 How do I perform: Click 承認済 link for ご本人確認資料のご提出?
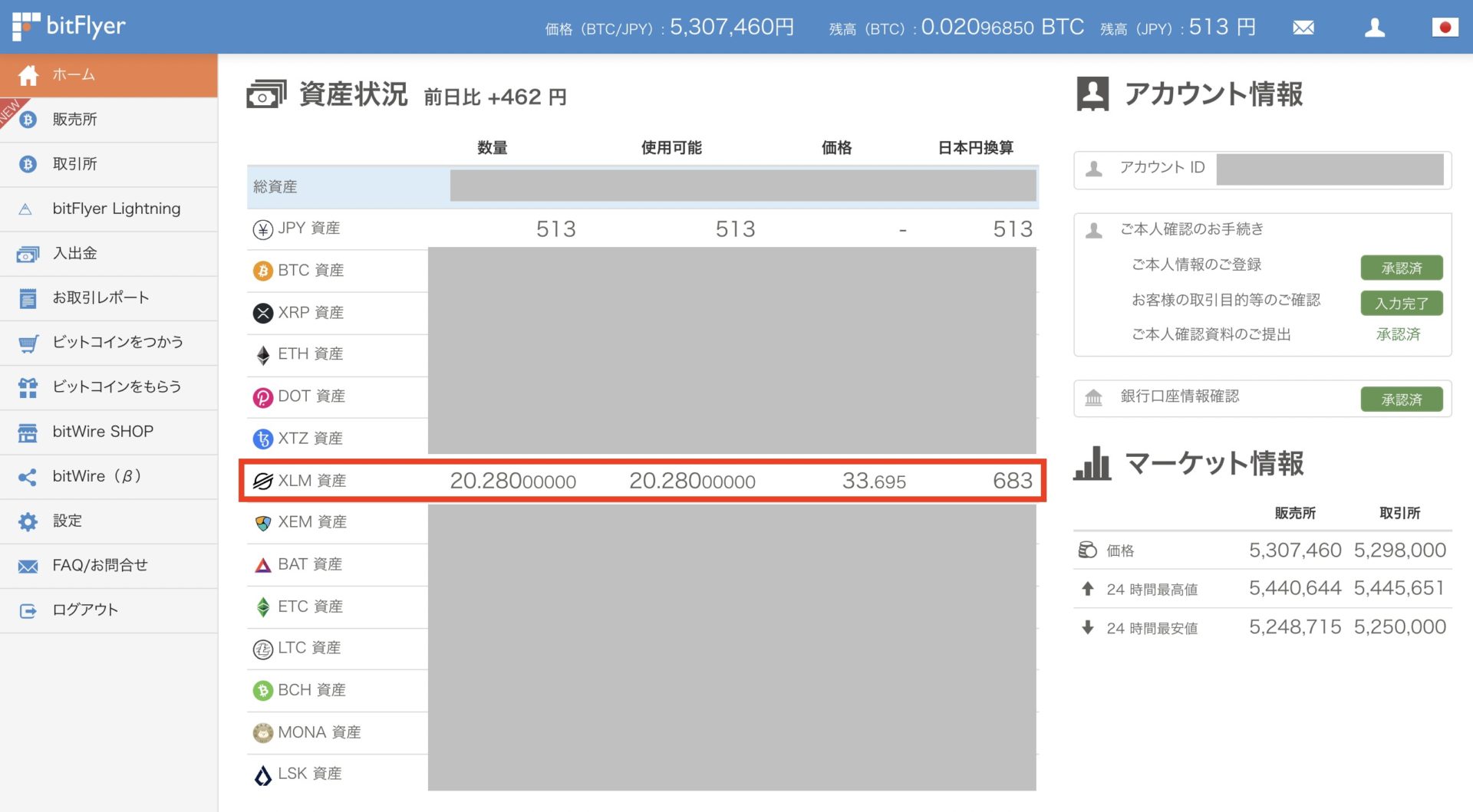click(1398, 334)
